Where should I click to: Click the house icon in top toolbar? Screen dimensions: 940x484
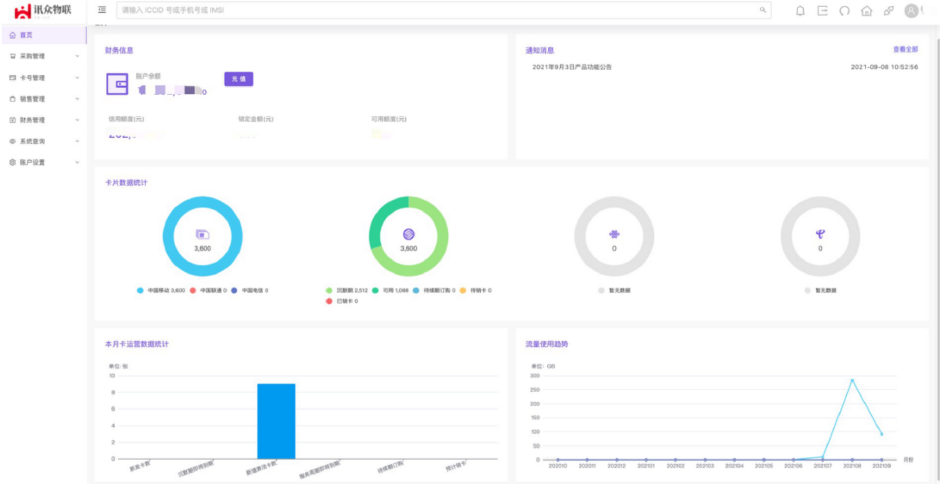pos(866,11)
